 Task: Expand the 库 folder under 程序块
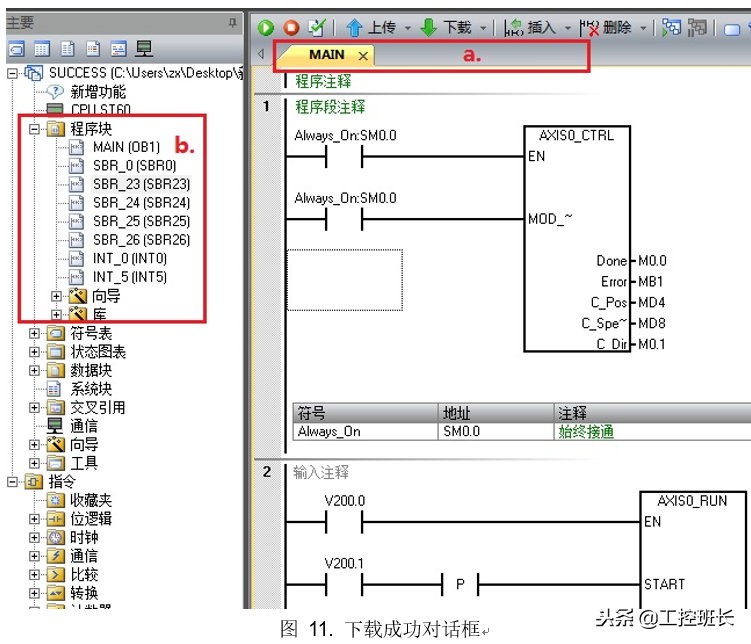(x=57, y=315)
